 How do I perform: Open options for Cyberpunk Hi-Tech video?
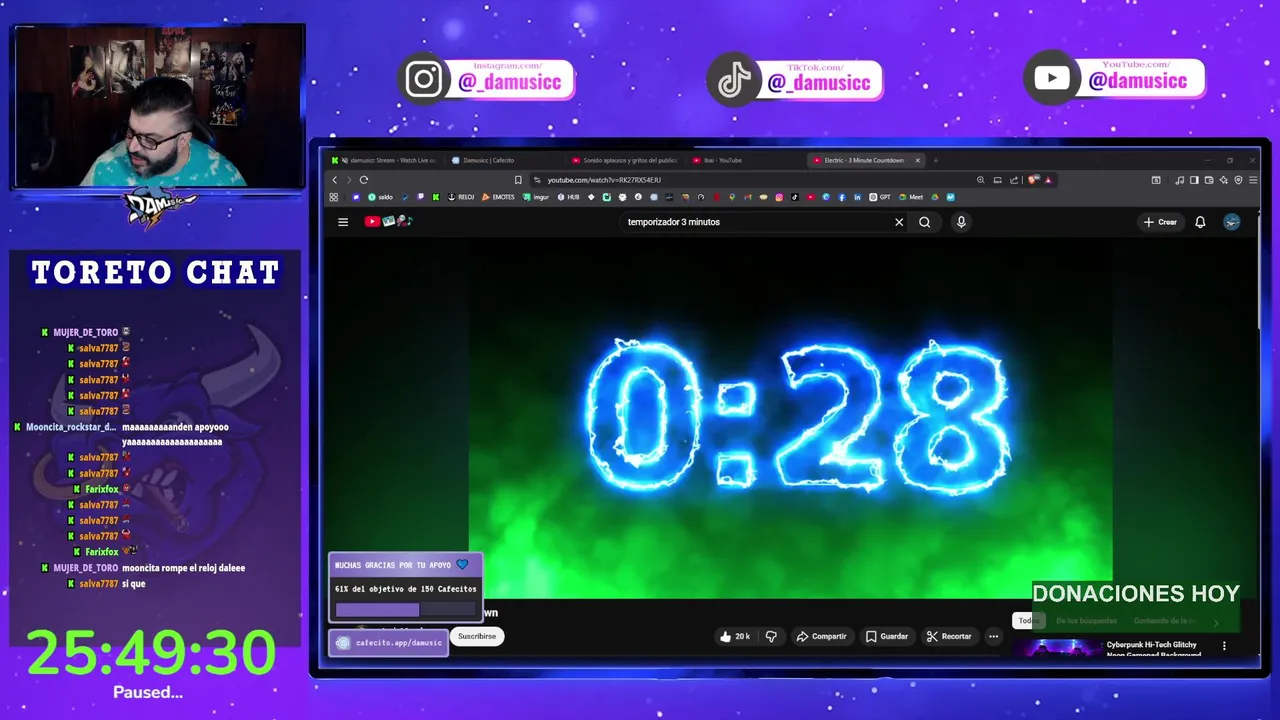[x=1224, y=647]
